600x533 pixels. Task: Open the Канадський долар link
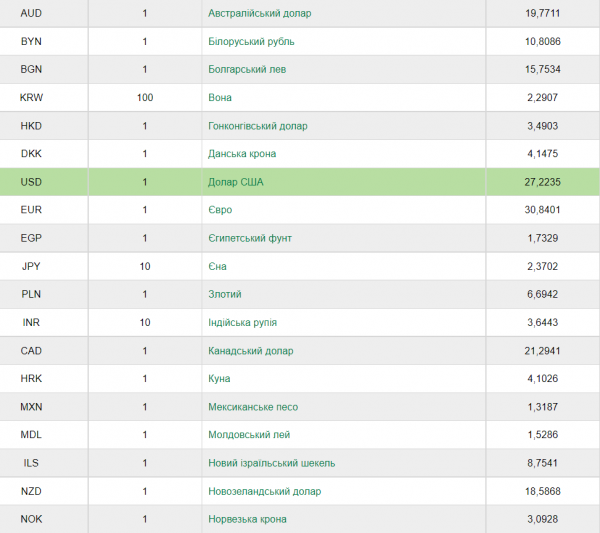pyautogui.click(x=251, y=351)
